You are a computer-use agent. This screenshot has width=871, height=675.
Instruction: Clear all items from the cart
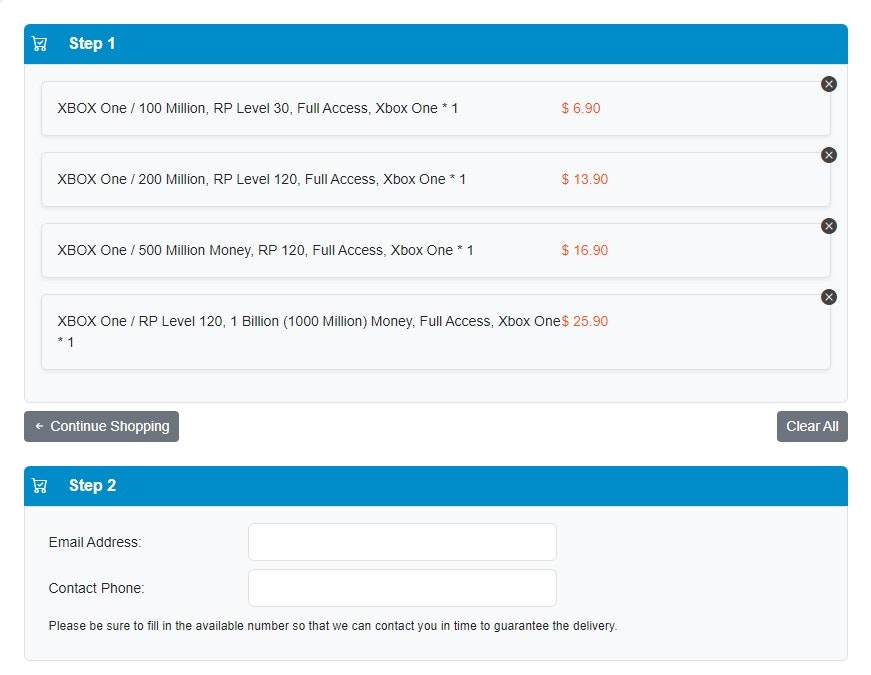pos(812,427)
